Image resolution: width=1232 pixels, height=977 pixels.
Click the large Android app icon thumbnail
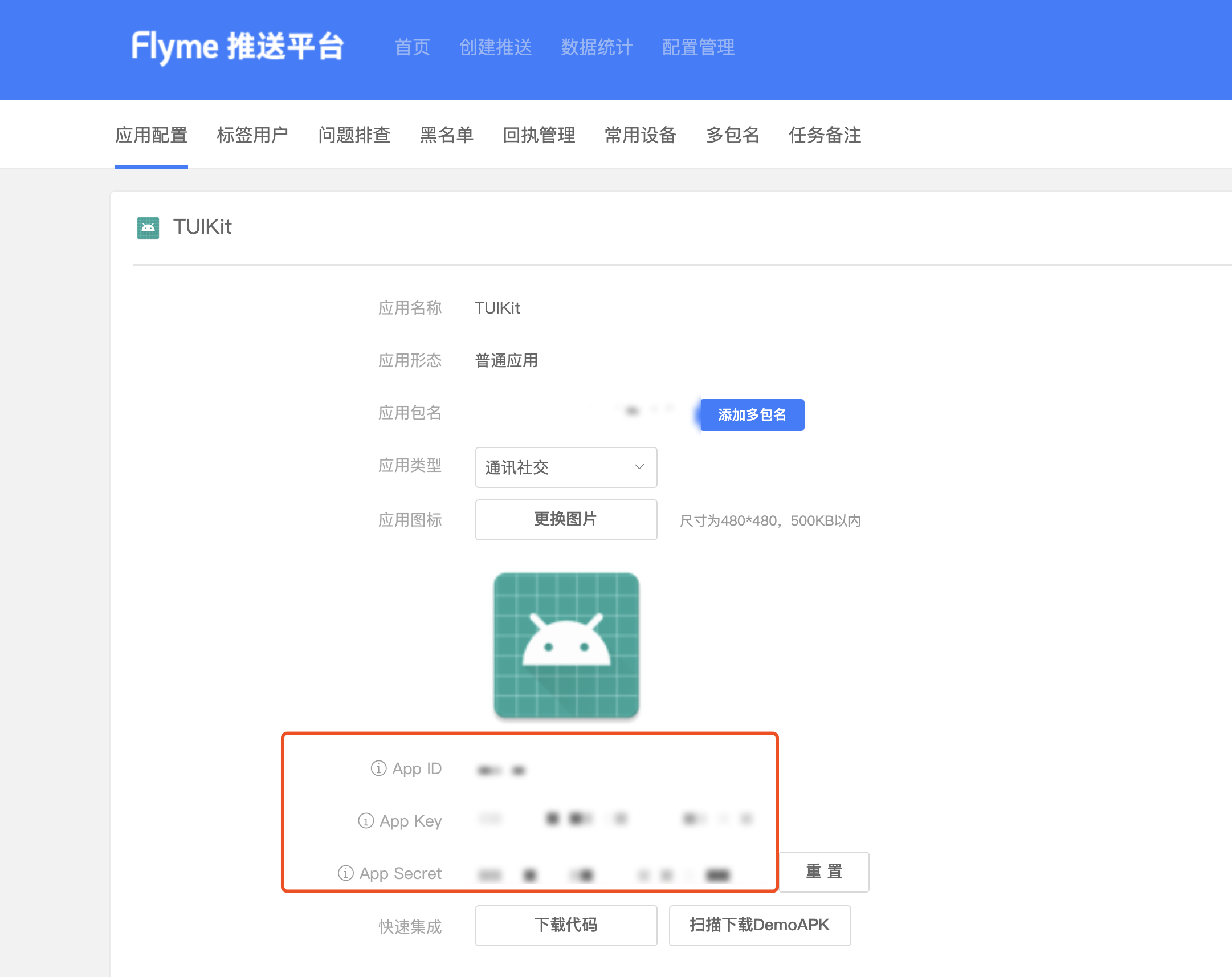pos(566,645)
